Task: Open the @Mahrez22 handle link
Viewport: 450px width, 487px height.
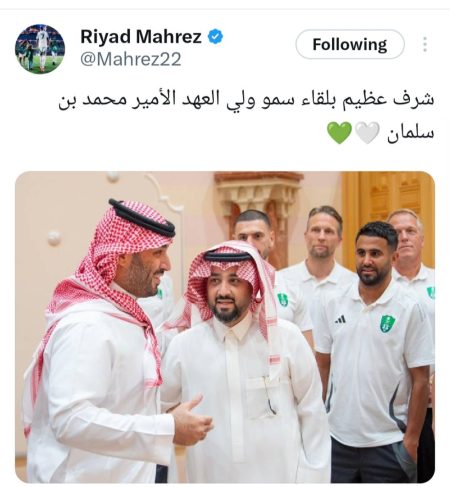Action: (131, 59)
